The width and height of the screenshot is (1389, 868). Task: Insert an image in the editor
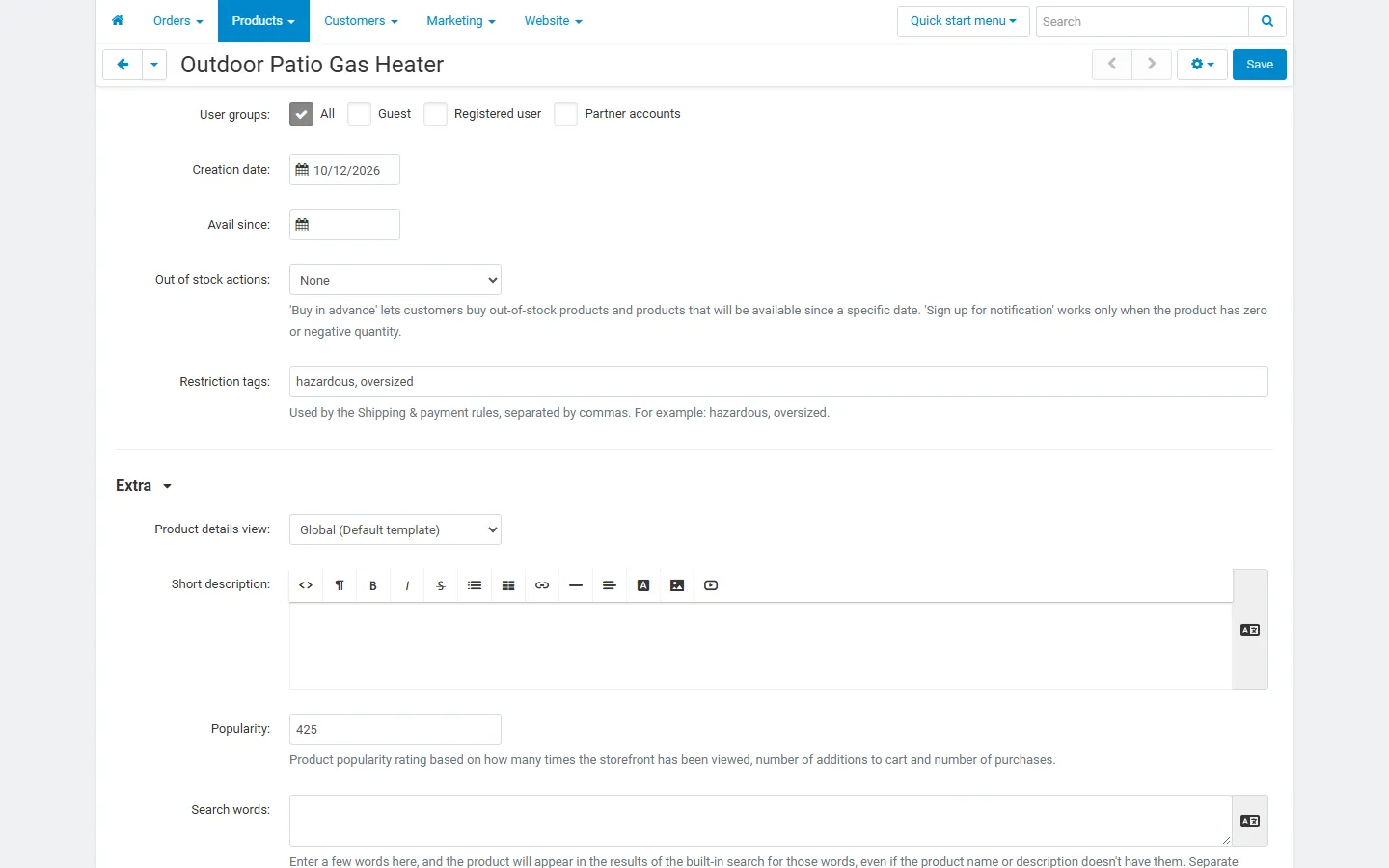coord(677,585)
